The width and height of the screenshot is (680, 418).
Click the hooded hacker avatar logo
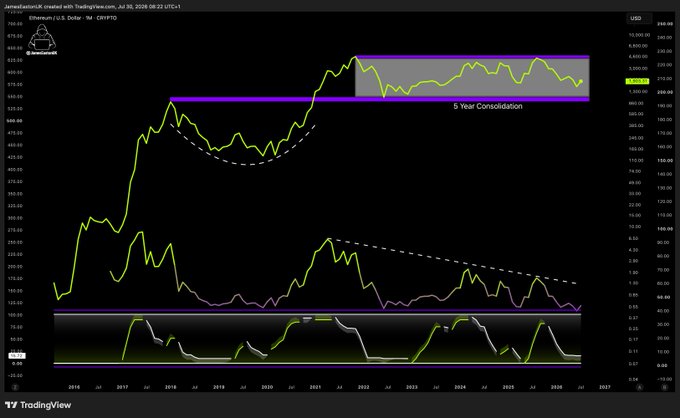point(42,37)
